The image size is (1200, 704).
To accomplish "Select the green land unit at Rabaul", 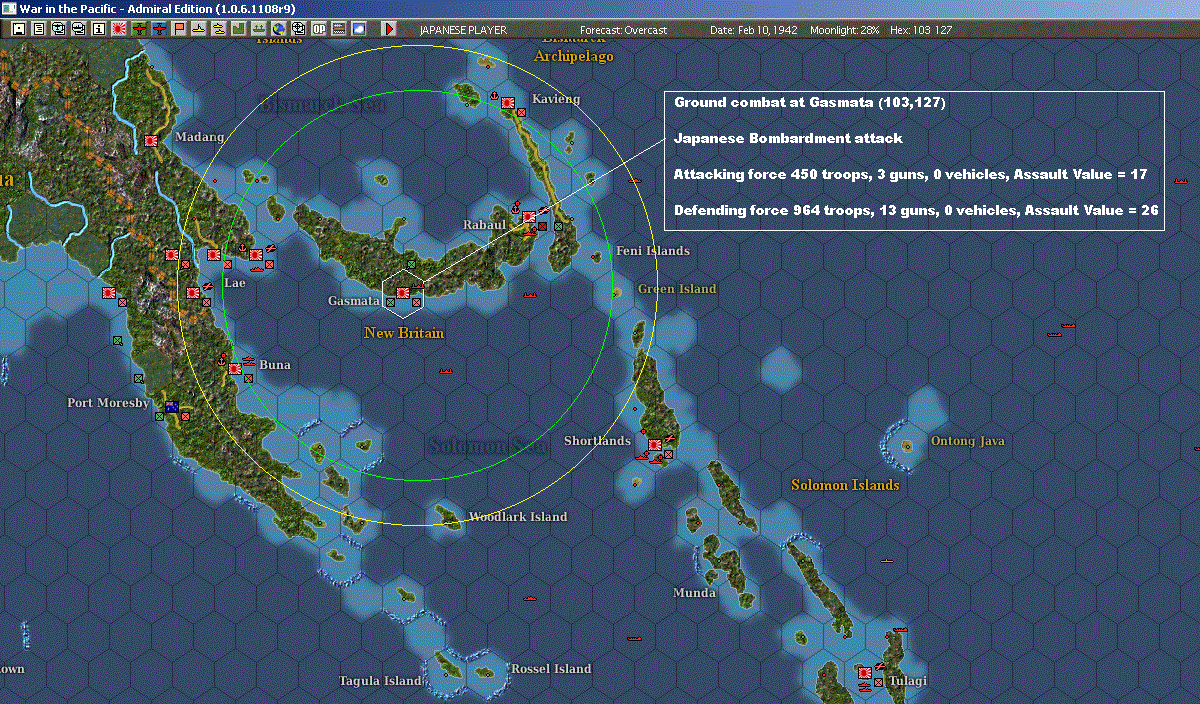I will pos(558,227).
